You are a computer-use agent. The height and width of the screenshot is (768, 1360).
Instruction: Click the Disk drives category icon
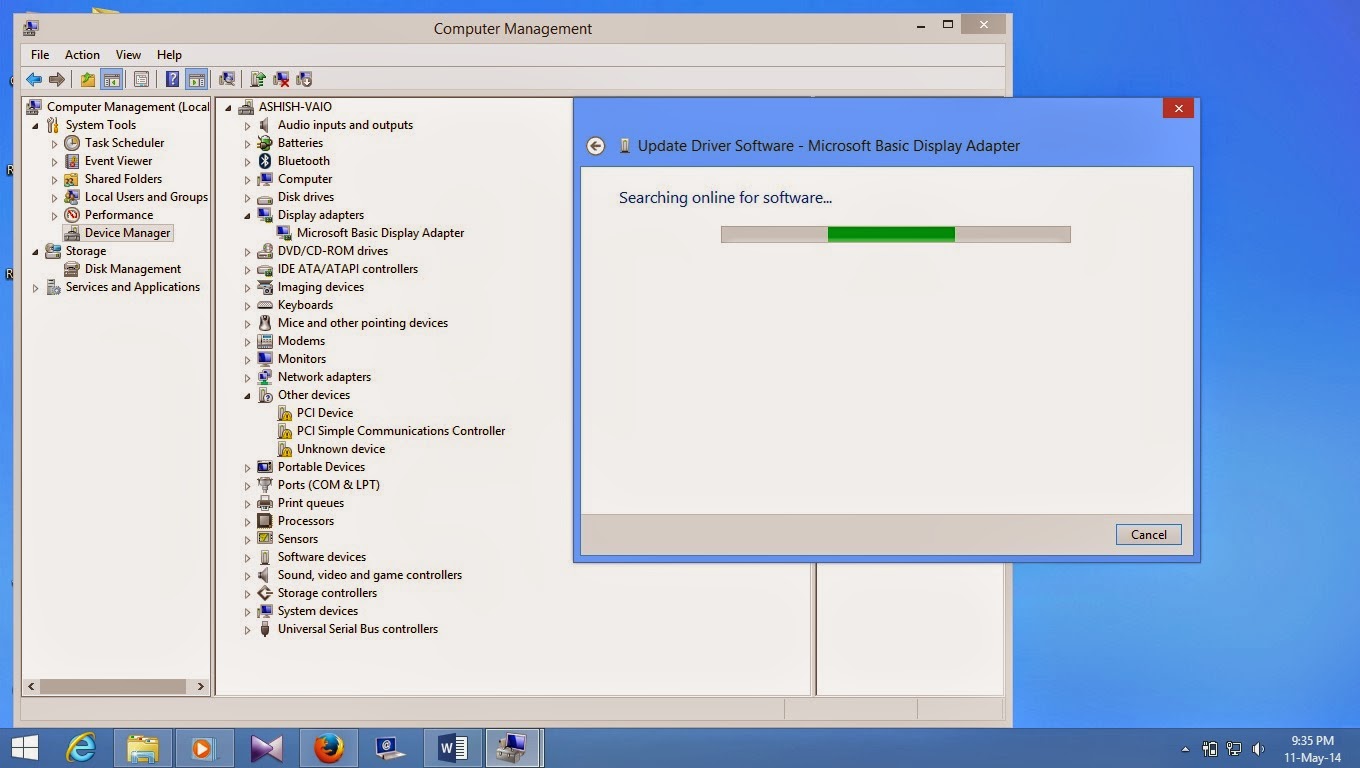pos(265,197)
